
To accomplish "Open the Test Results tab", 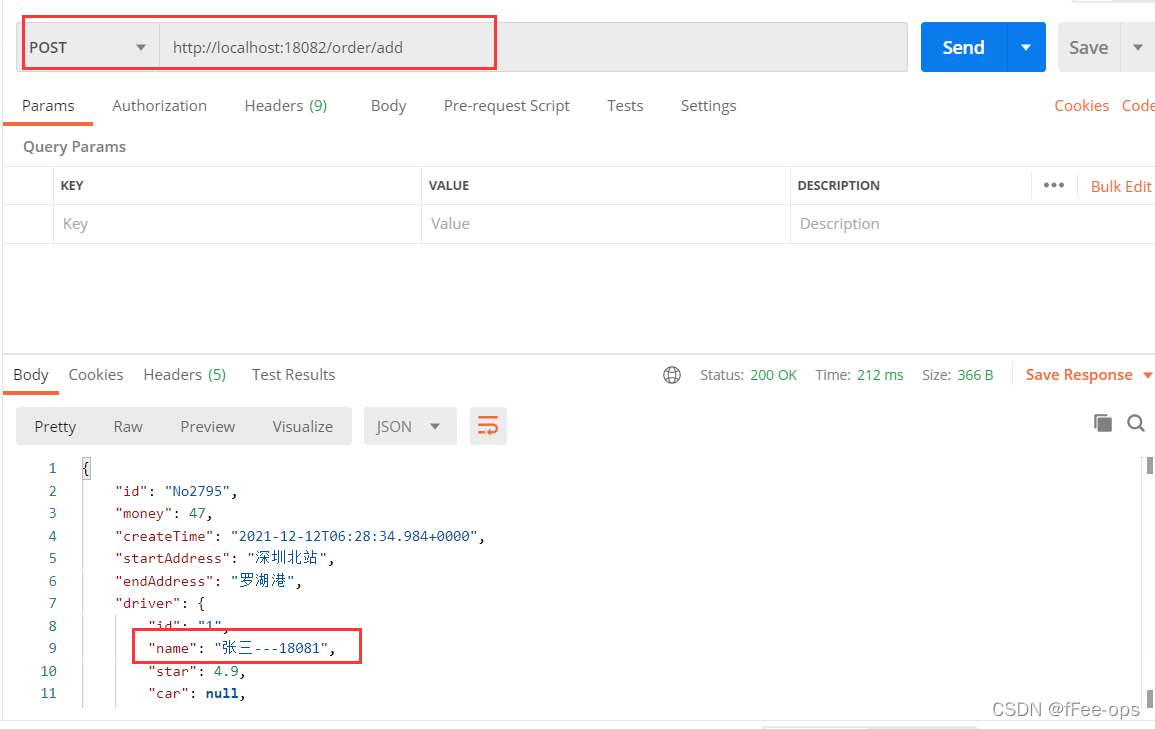I will (x=293, y=375).
